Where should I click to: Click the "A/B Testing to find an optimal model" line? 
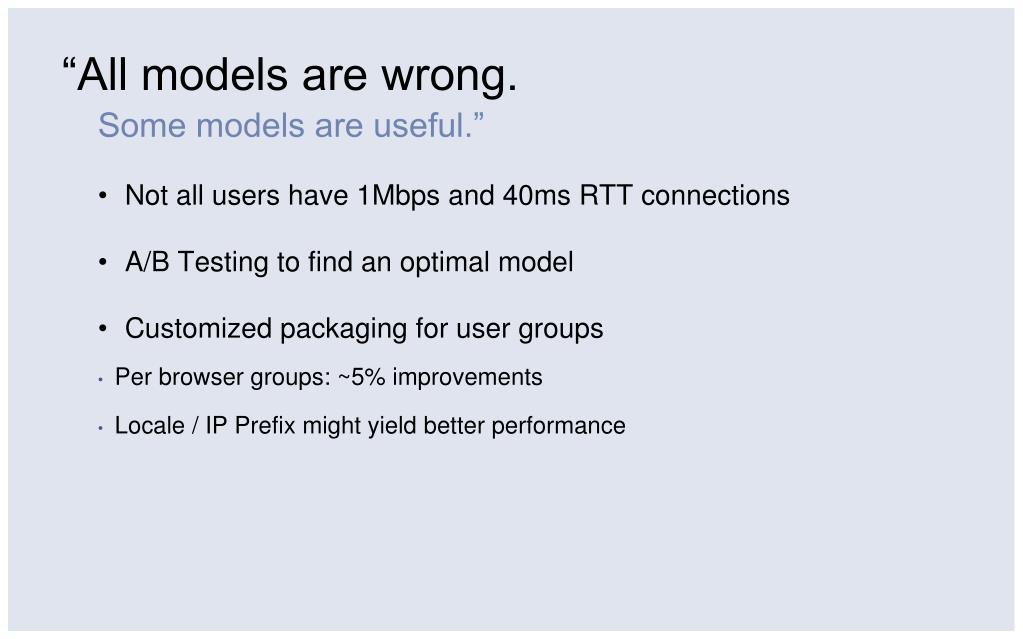click(349, 262)
